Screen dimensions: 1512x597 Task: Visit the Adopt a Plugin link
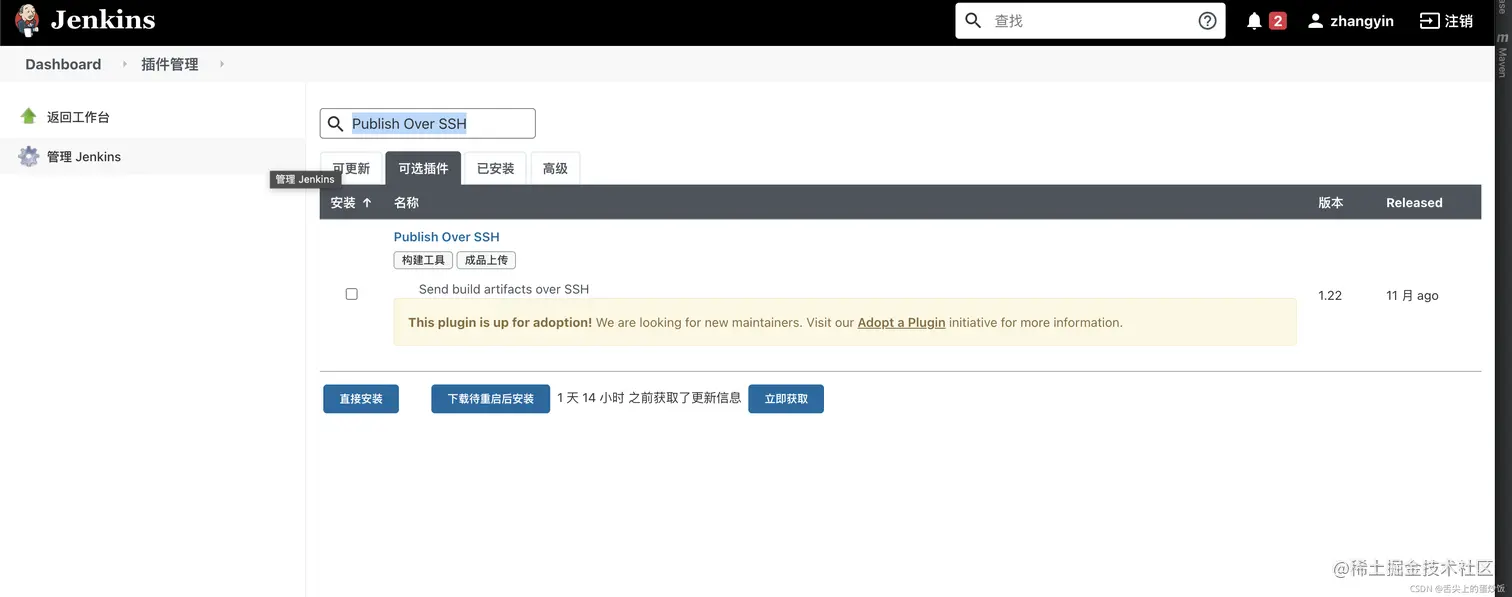[x=901, y=322]
